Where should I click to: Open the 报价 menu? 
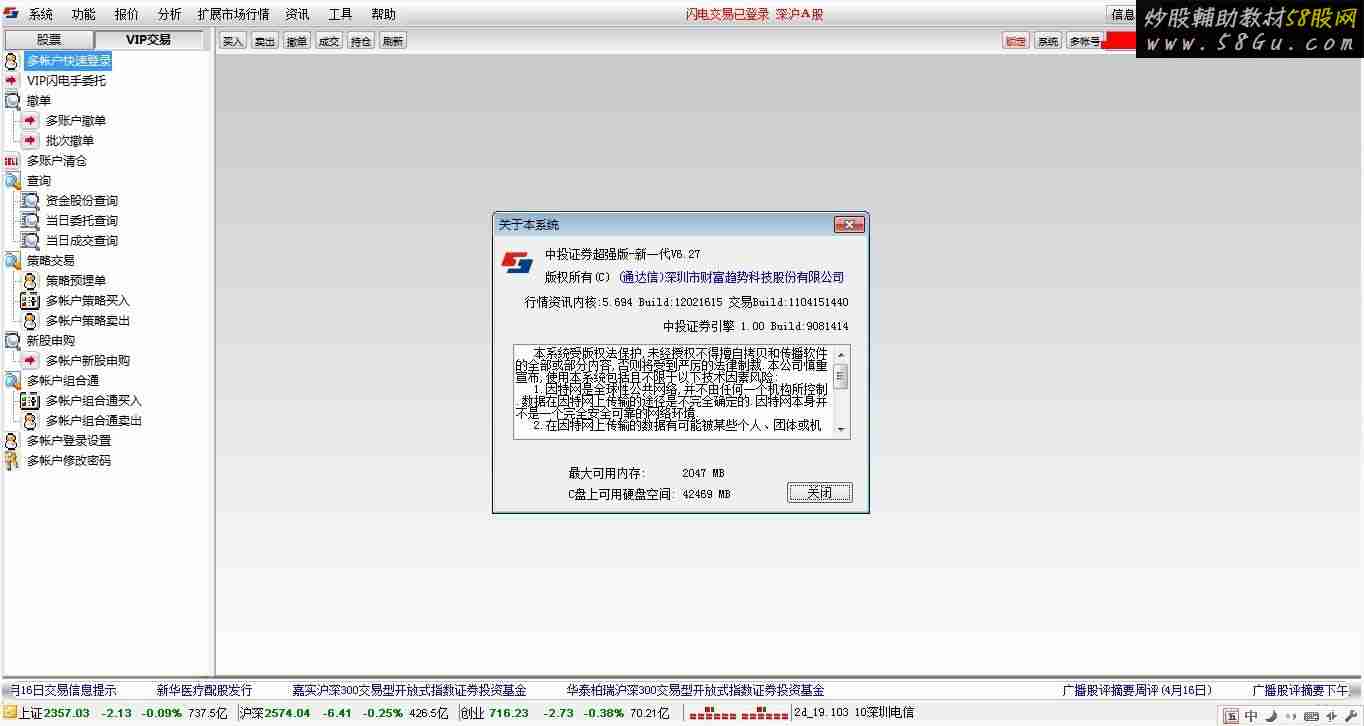pos(127,14)
